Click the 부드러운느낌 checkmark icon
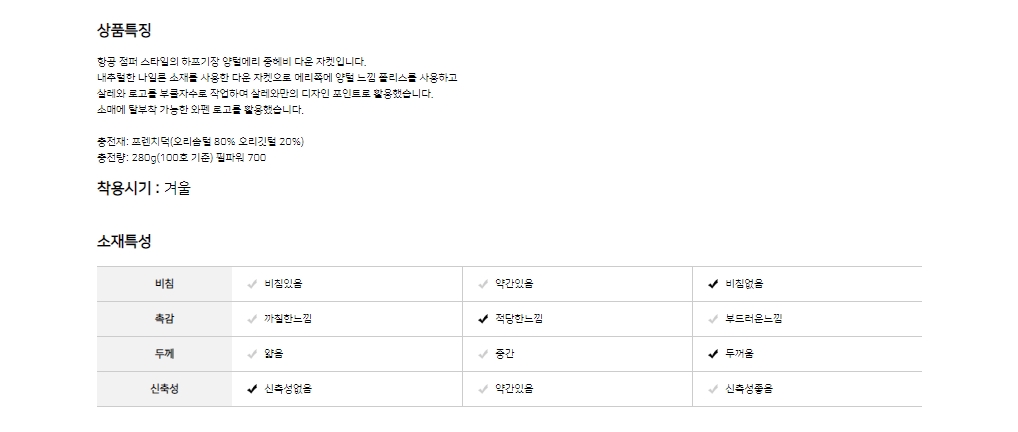Image resolution: width=1018 pixels, height=432 pixels. pyautogui.click(x=713, y=319)
